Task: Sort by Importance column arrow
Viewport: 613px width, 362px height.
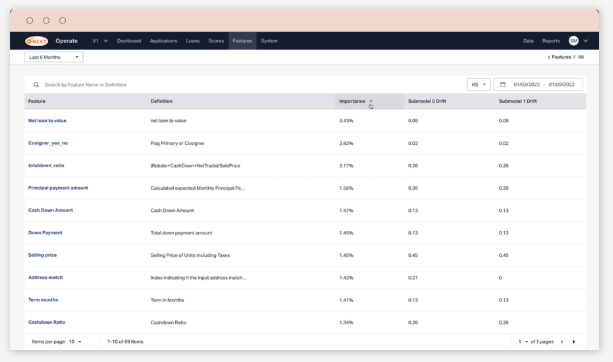Action: pyautogui.click(x=371, y=101)
